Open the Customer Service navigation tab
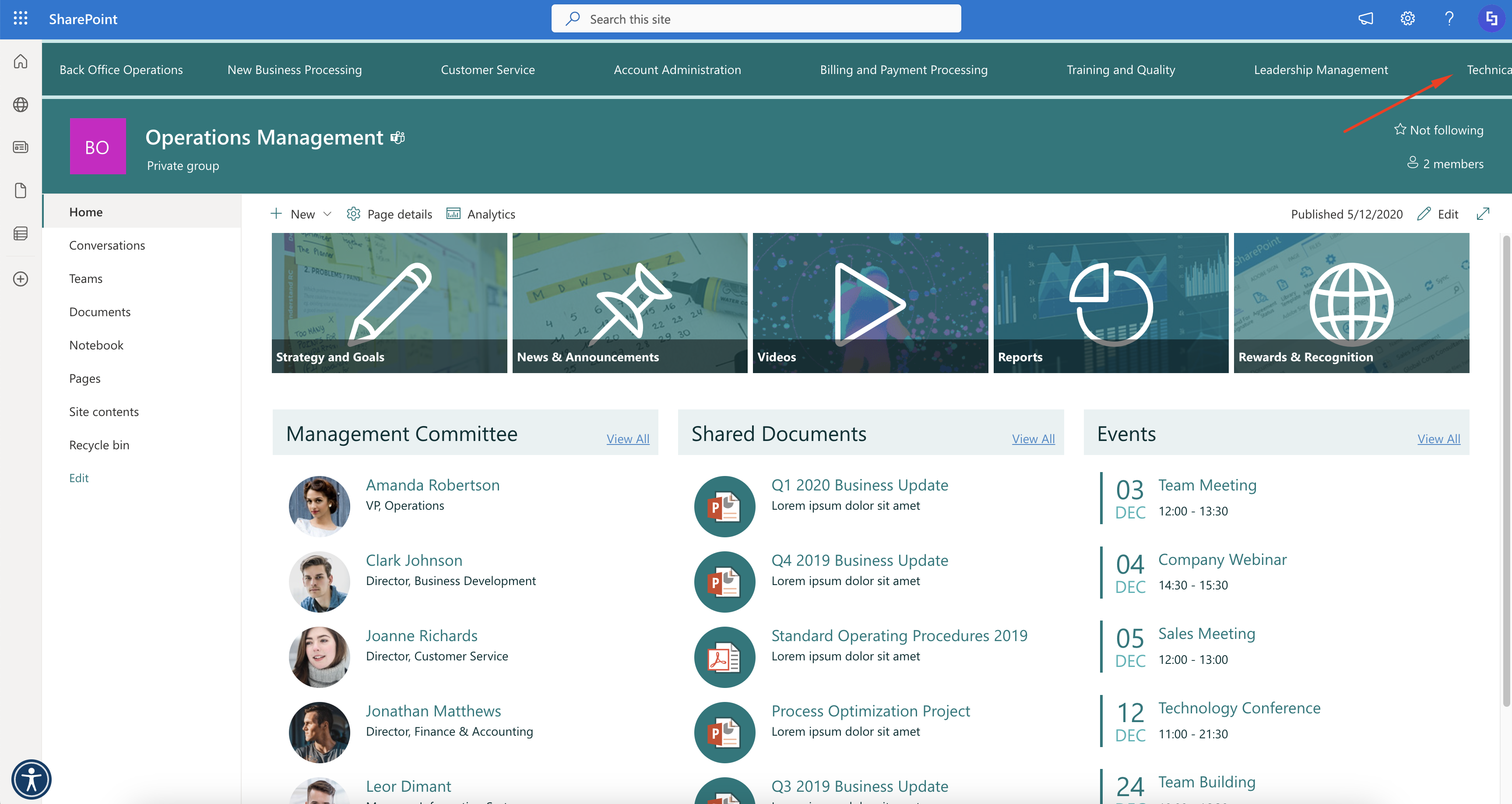Viewport: 1512px width, 804px height. [487, 69]
